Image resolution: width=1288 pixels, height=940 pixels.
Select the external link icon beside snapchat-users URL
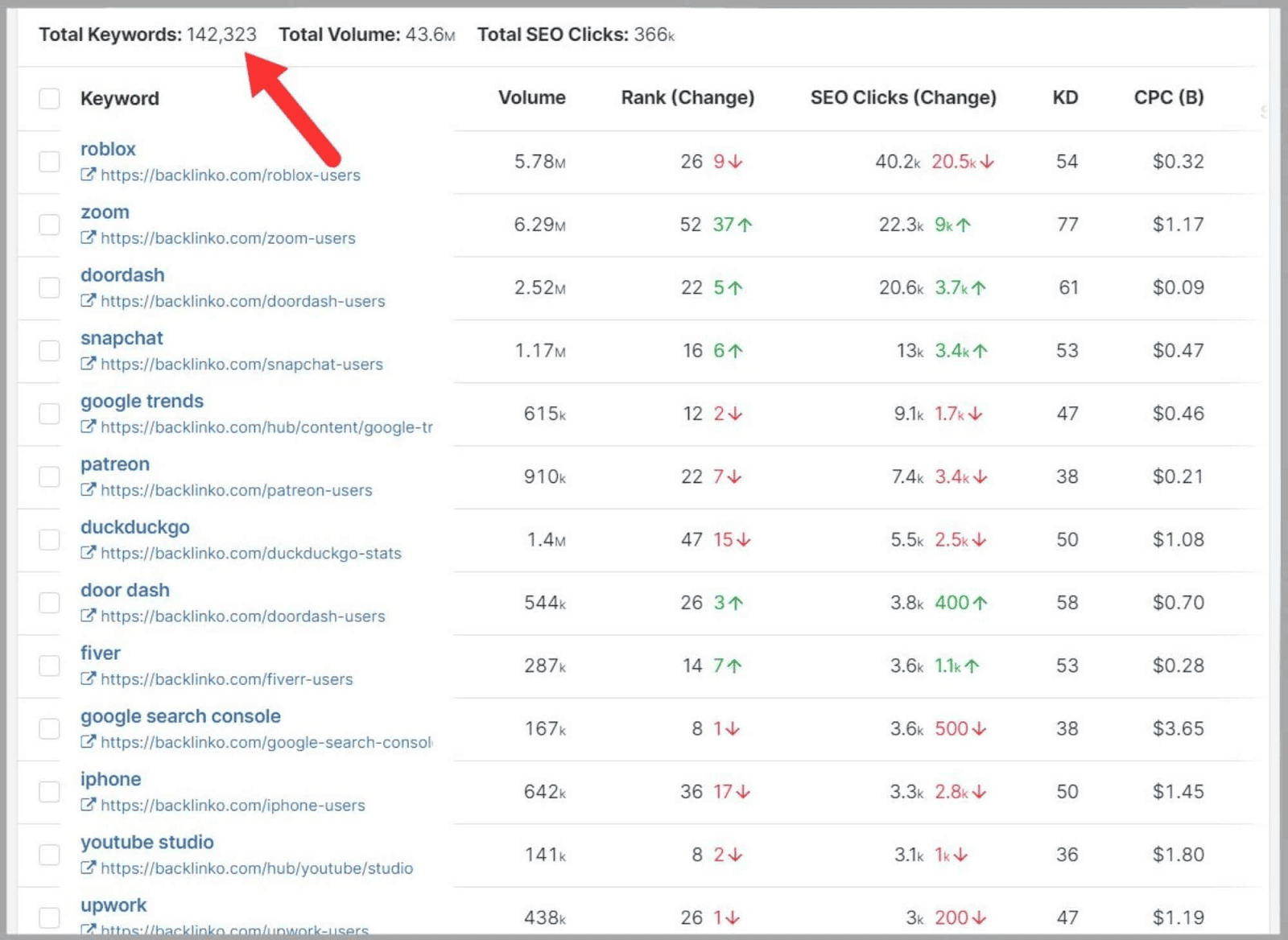pyautogui.click(x=89, y=365)
